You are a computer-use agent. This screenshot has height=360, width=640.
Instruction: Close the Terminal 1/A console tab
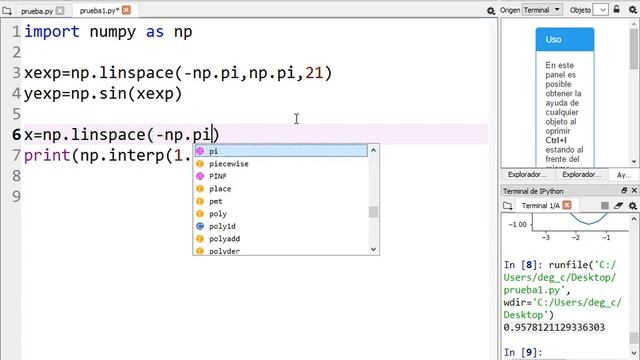[x=567, y=205]
